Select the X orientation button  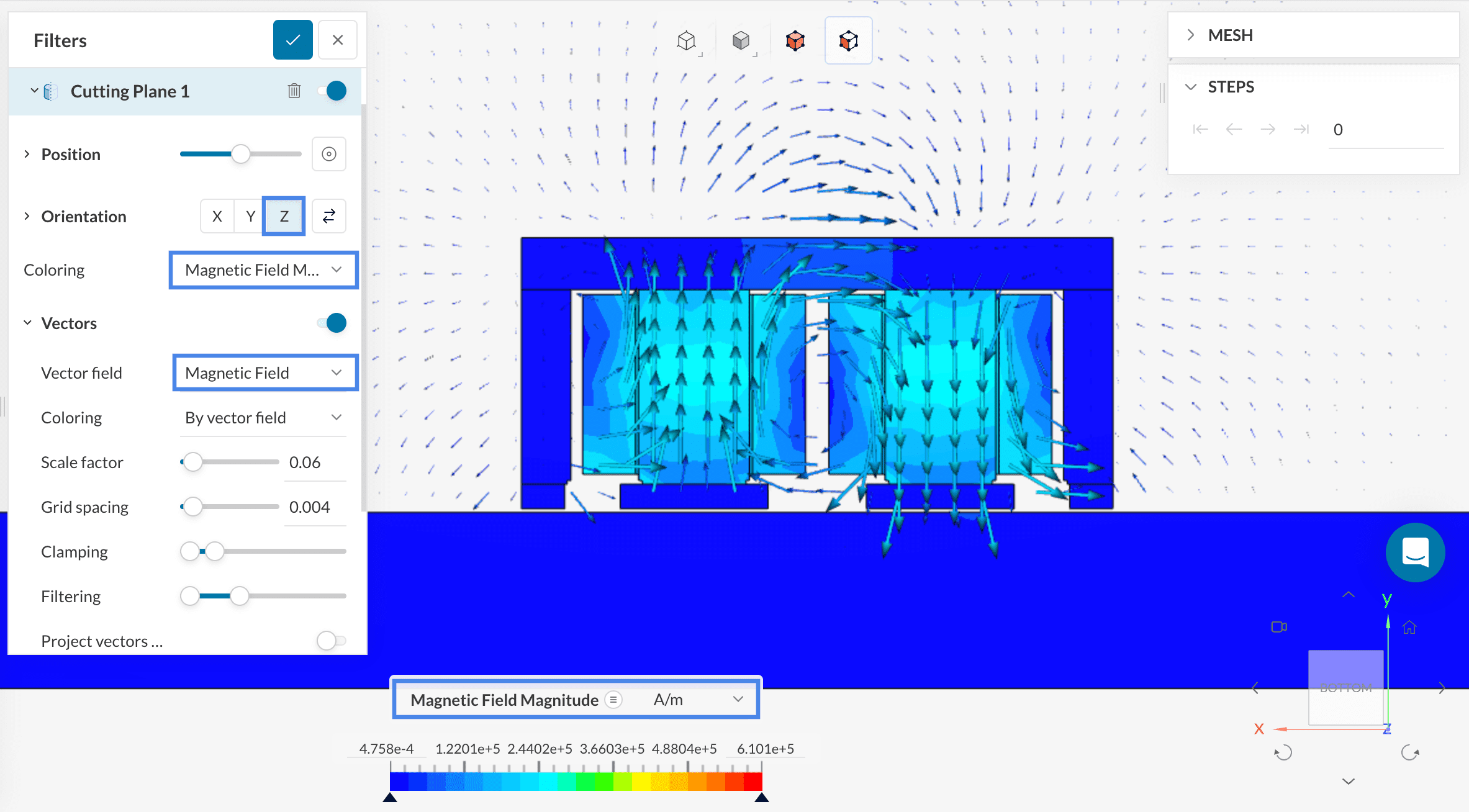pos(217,216)
